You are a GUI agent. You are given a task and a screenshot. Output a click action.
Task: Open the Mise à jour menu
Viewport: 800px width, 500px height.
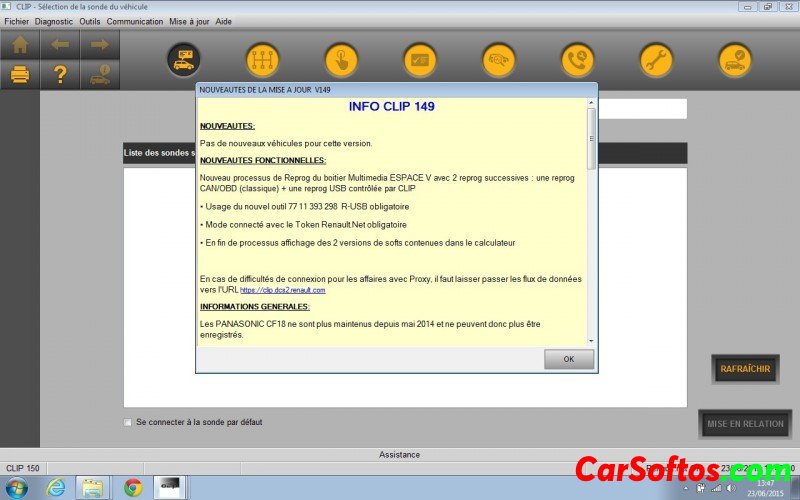coord(190,21)
